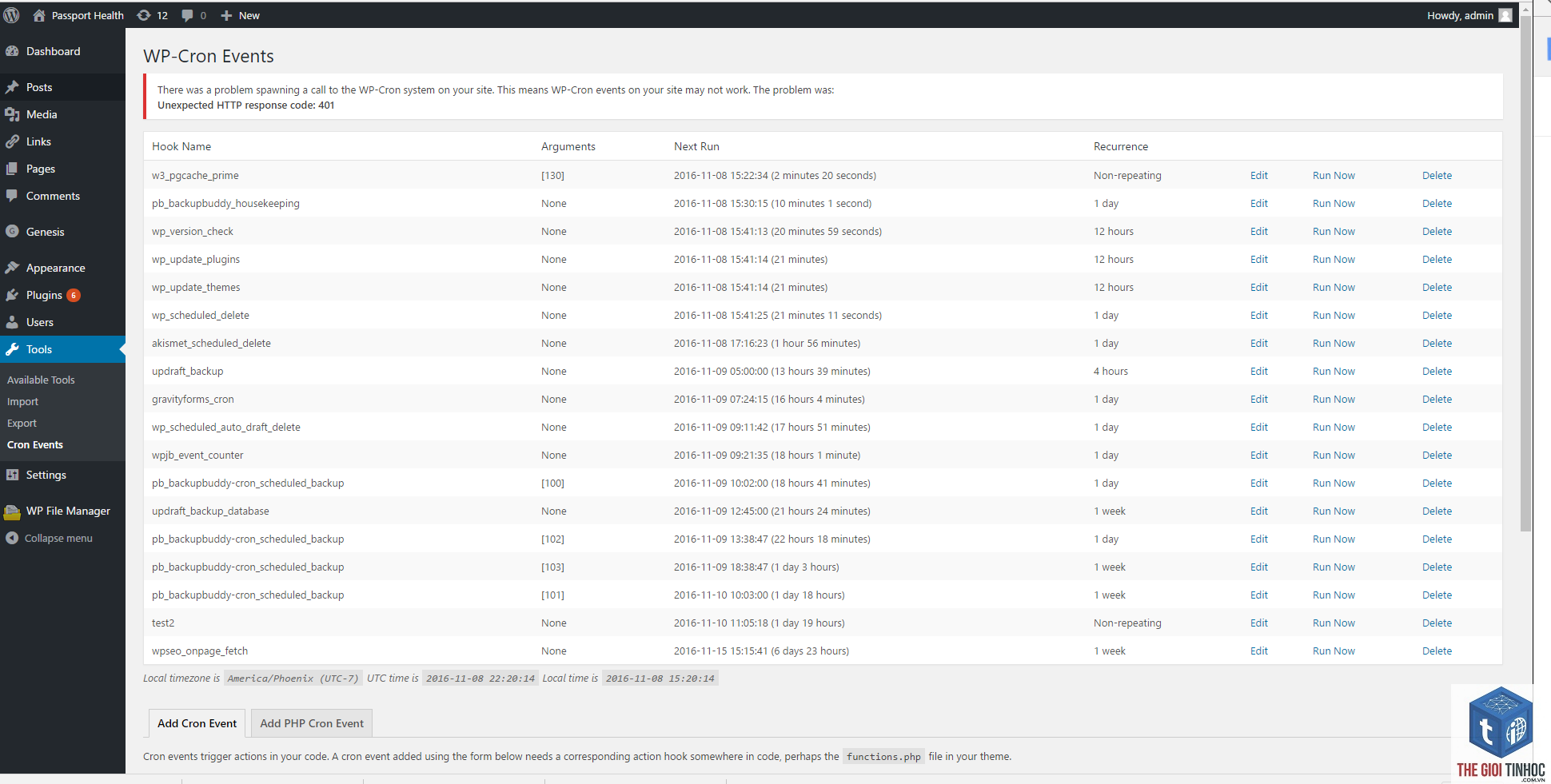1551x784 pixels.
Task: Select the America/Phoenix (UTC-7) timezone code
Action: (x=293, y=679)
